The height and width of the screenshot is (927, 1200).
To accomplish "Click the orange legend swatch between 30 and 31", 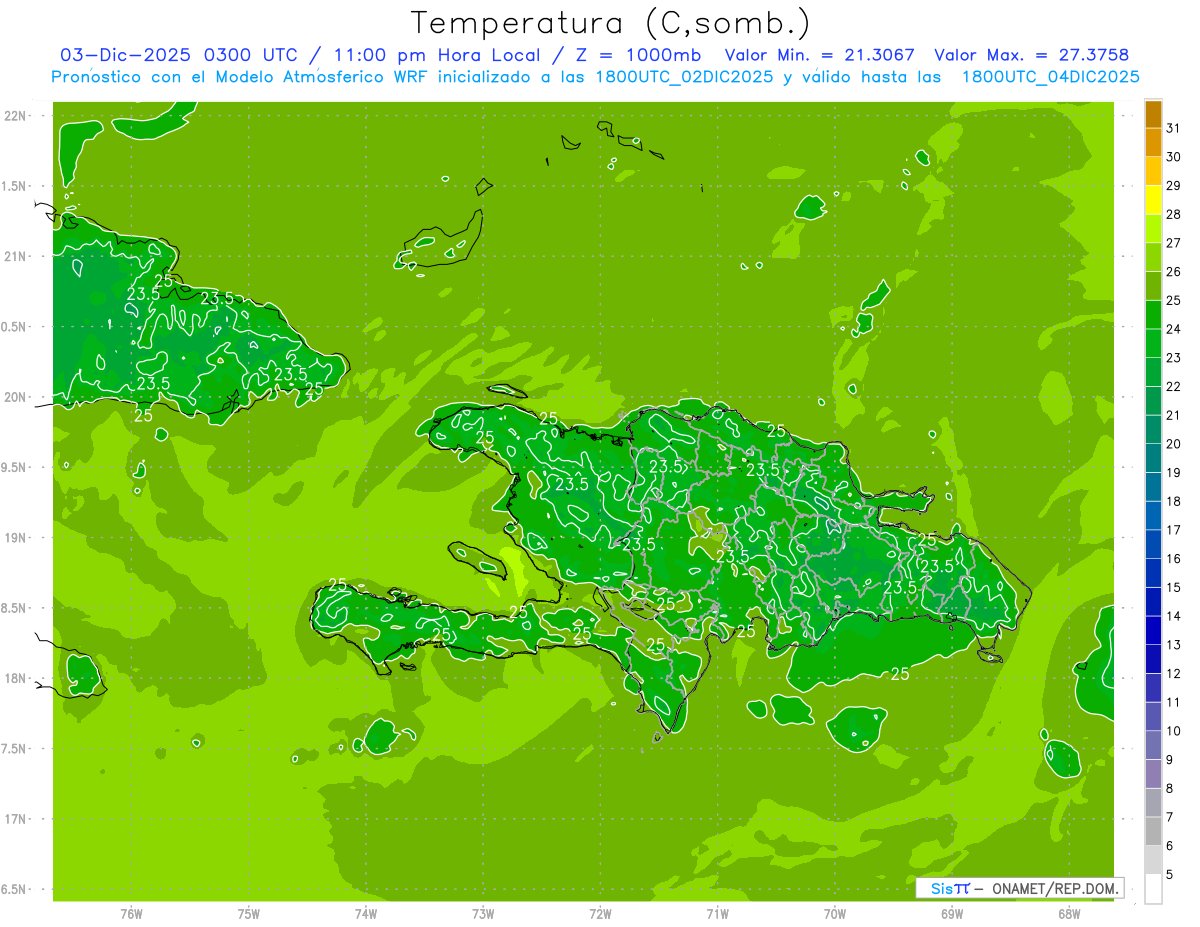I will pyautogui.click(x=1153, y=143).
